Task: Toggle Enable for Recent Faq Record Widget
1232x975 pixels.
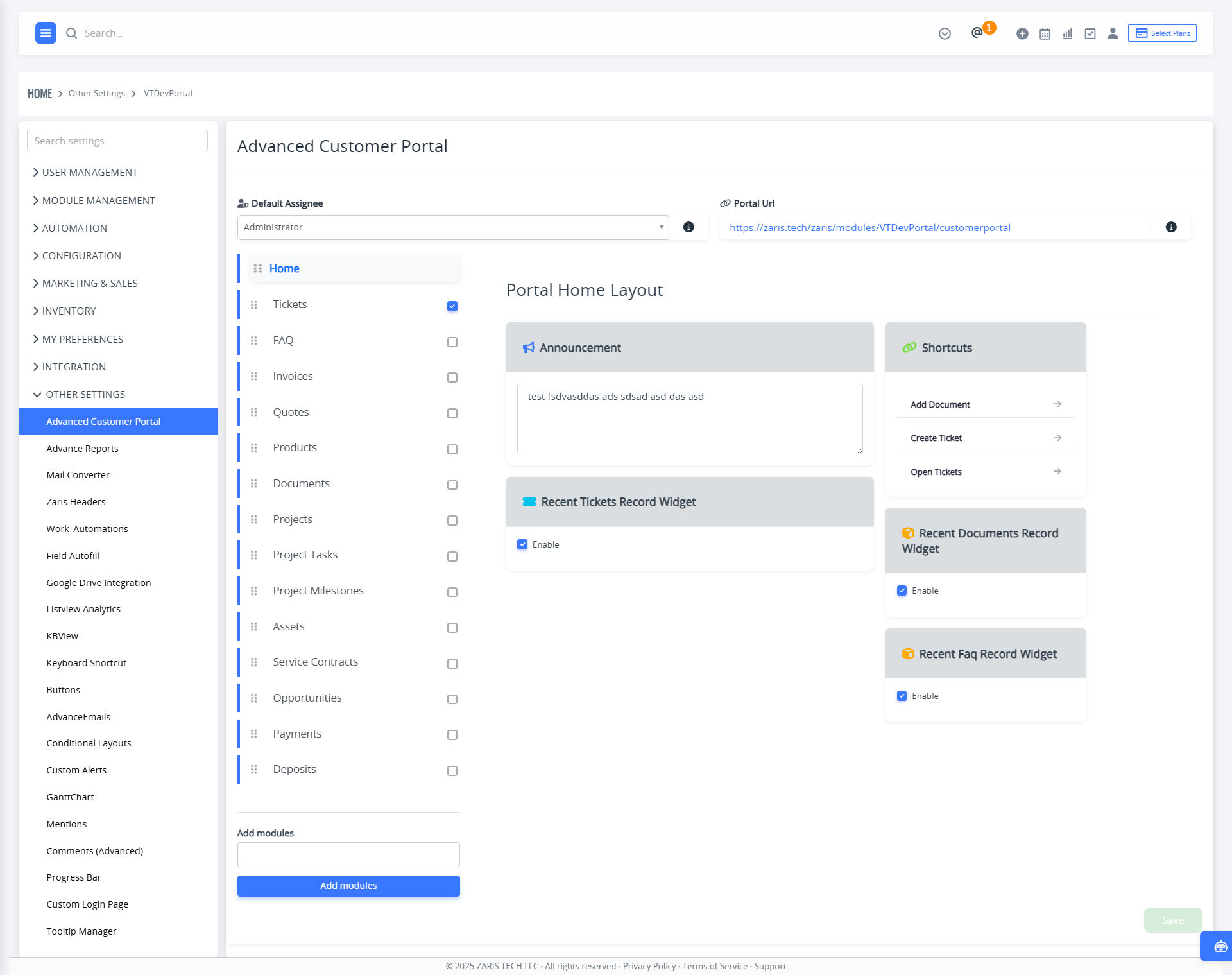Action: pyautogui.click(x=902, y=696)
